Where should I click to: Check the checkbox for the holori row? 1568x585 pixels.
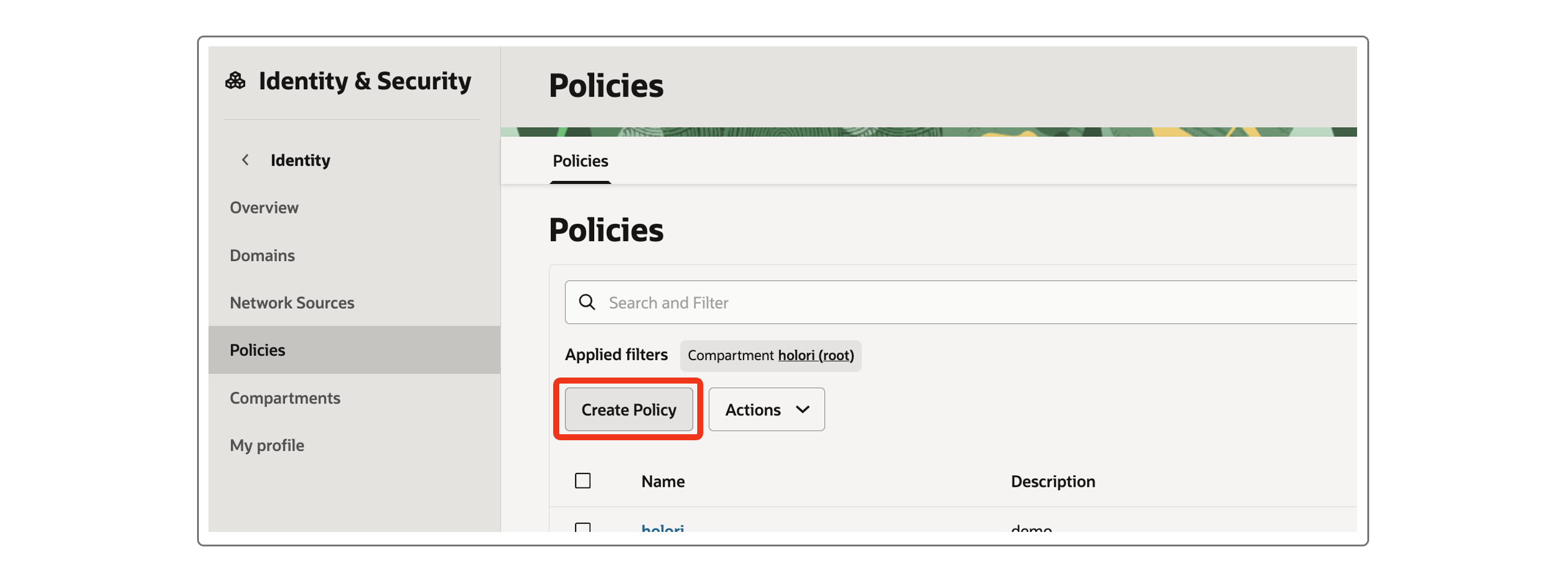[x=583, y=528]
